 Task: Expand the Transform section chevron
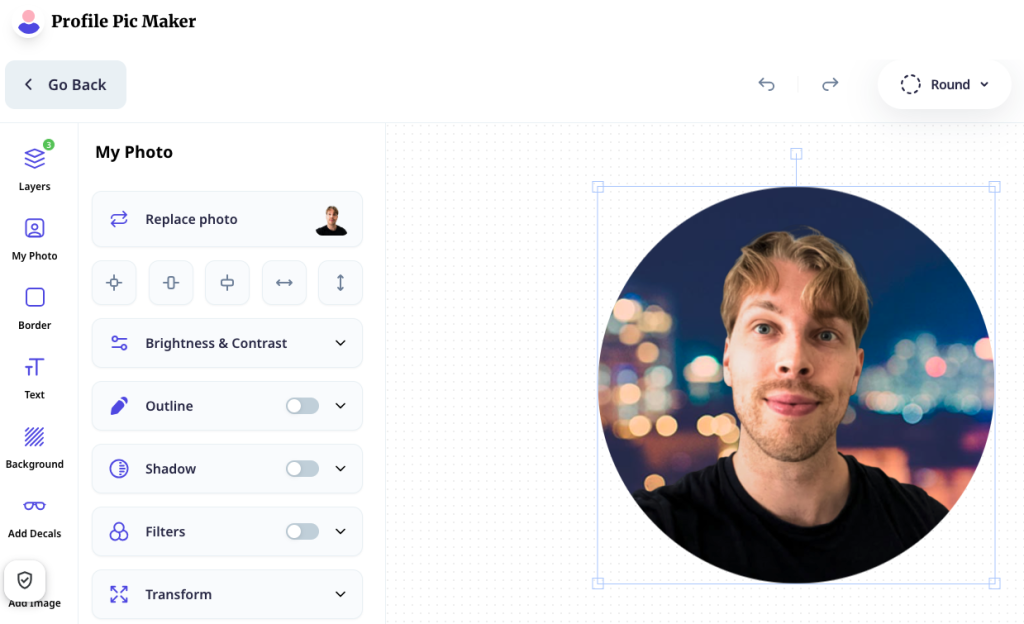pos(340,594)
